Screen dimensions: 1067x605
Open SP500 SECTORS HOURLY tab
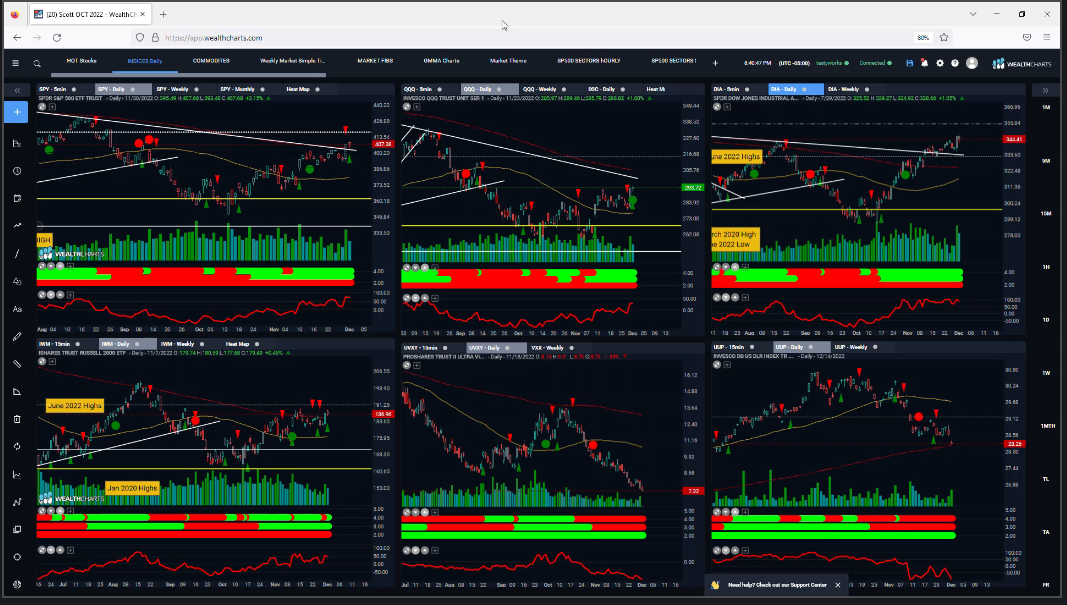coord(589,61)
